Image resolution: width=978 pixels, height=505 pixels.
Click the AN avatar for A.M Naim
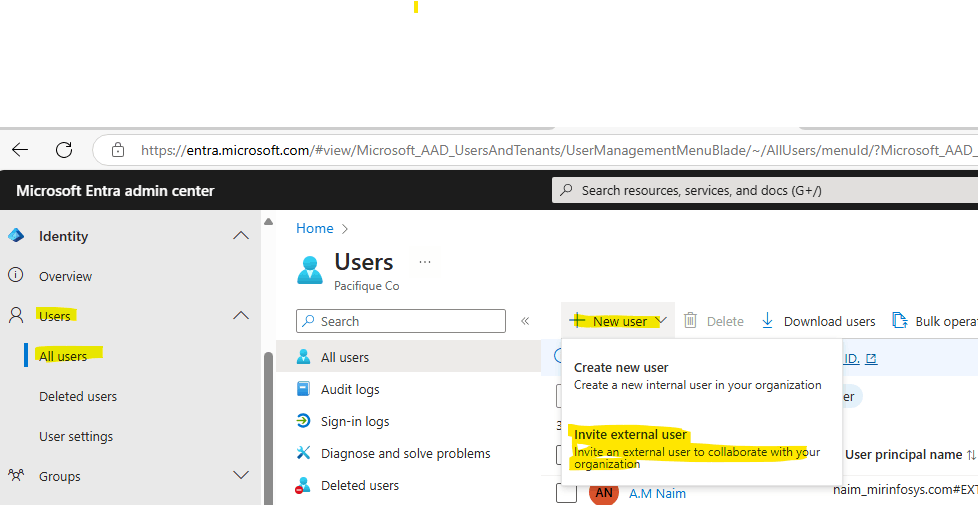pos(604,492)
